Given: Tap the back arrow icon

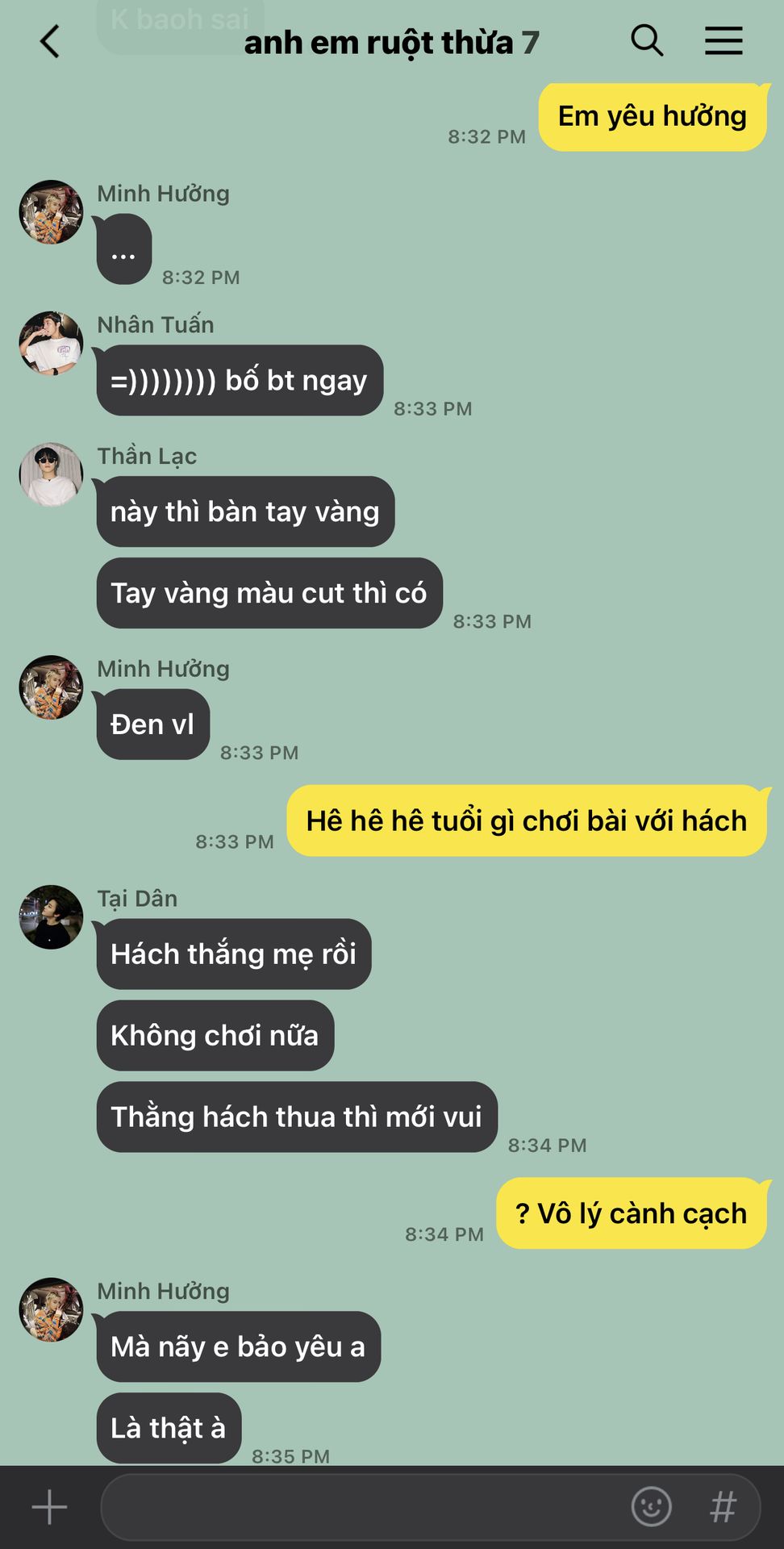Looking at the screenshot, I should 50,41.
